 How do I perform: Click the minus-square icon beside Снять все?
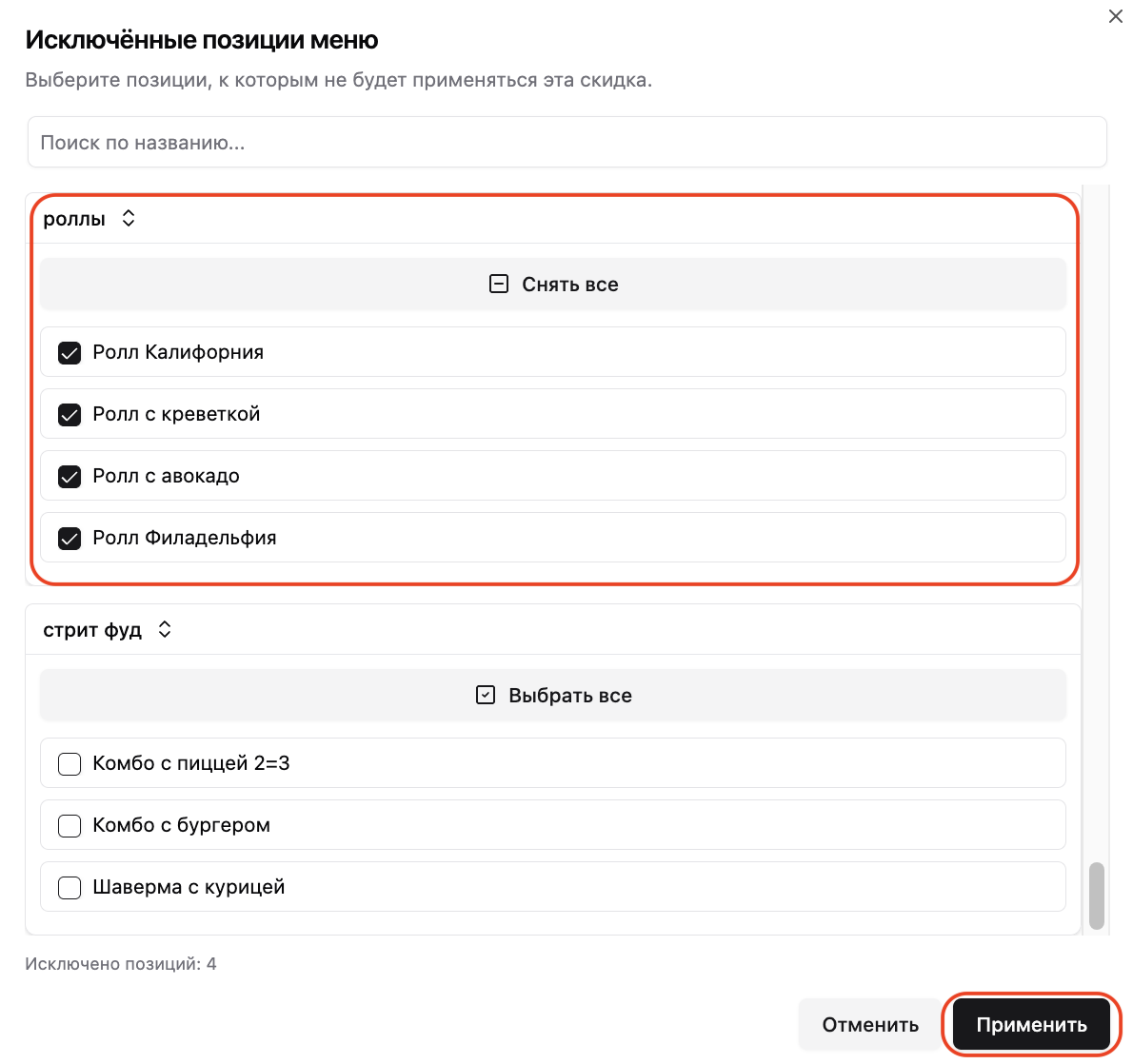pyautogui.click(x=499, y=284)
